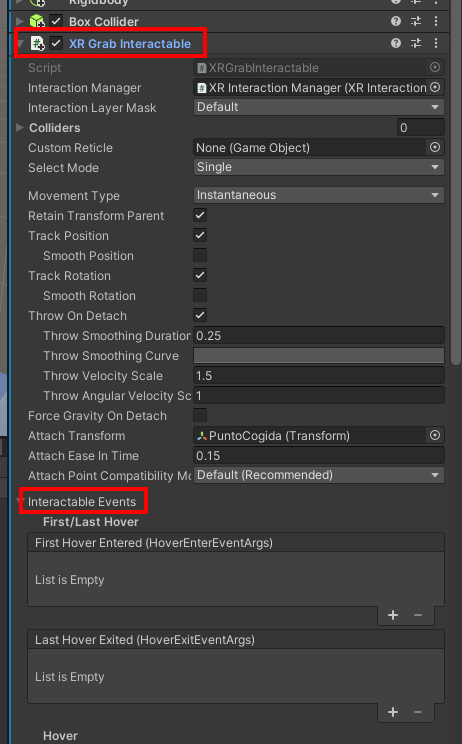Click the XR Grab Interactable component title
The width and height of the screenshot is (462, 744).
130,44
